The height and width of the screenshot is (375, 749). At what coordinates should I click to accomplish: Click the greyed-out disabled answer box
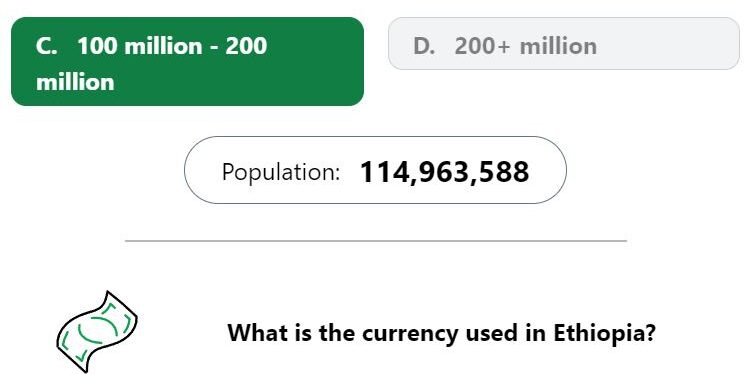point(564,43)
